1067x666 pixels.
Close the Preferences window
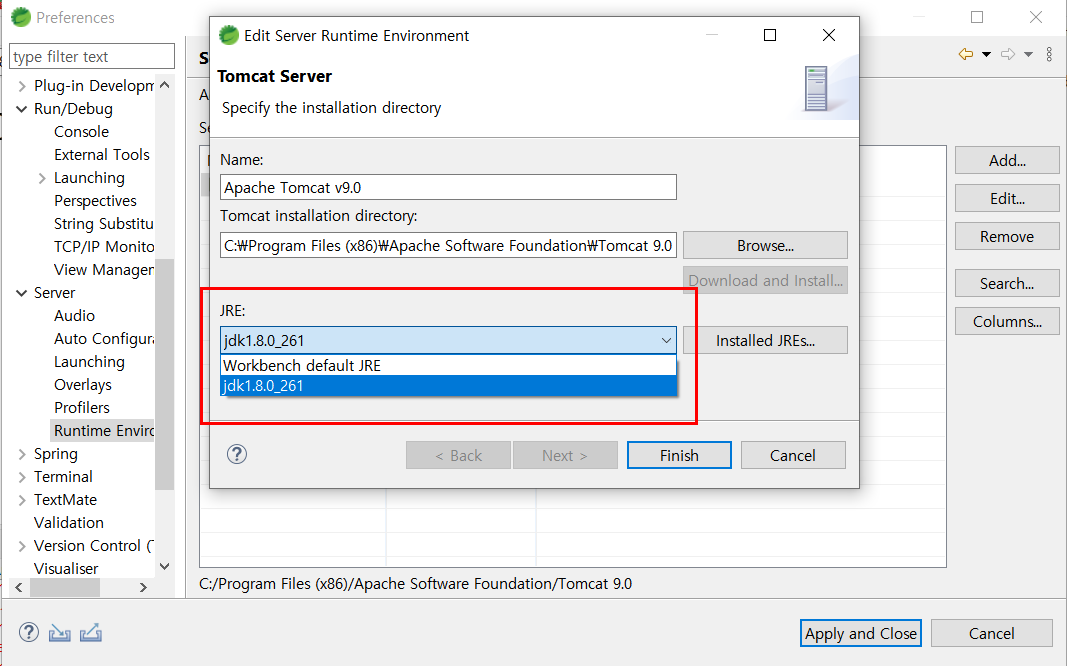tap(1036, 17)
